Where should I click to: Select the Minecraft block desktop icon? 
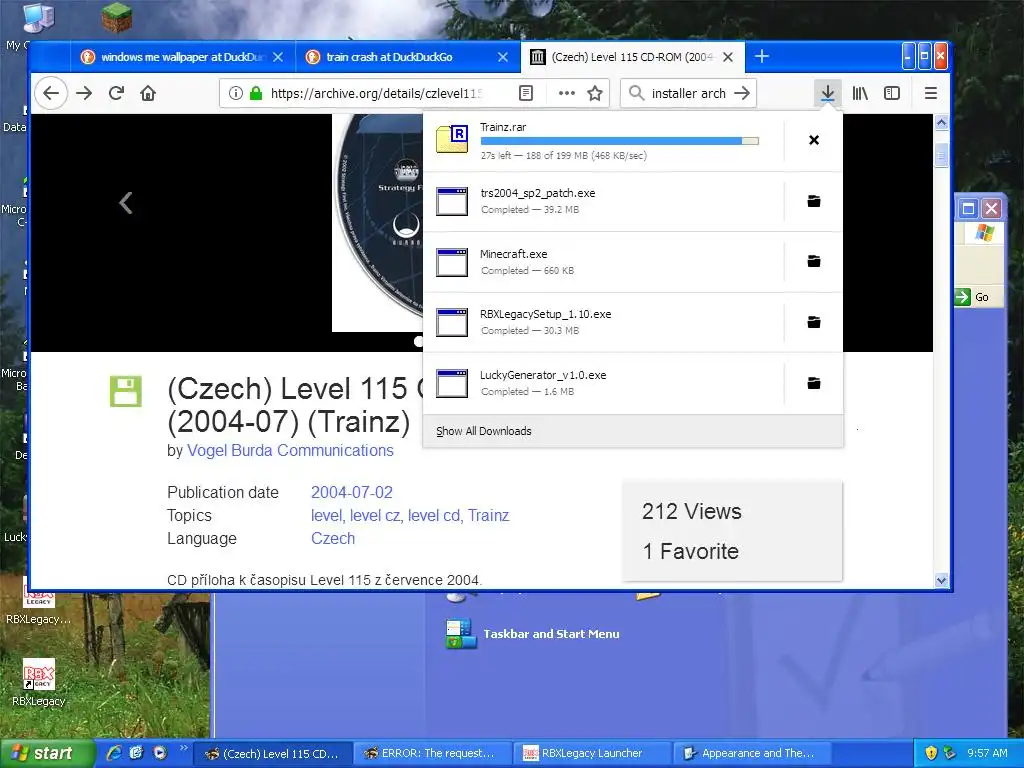tap(117, 18)
